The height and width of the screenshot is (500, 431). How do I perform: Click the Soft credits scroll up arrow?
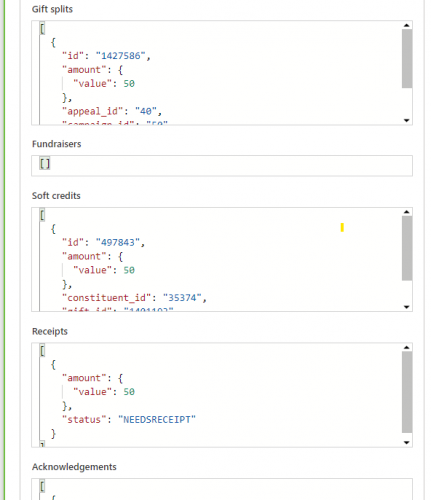coord(406,212)
